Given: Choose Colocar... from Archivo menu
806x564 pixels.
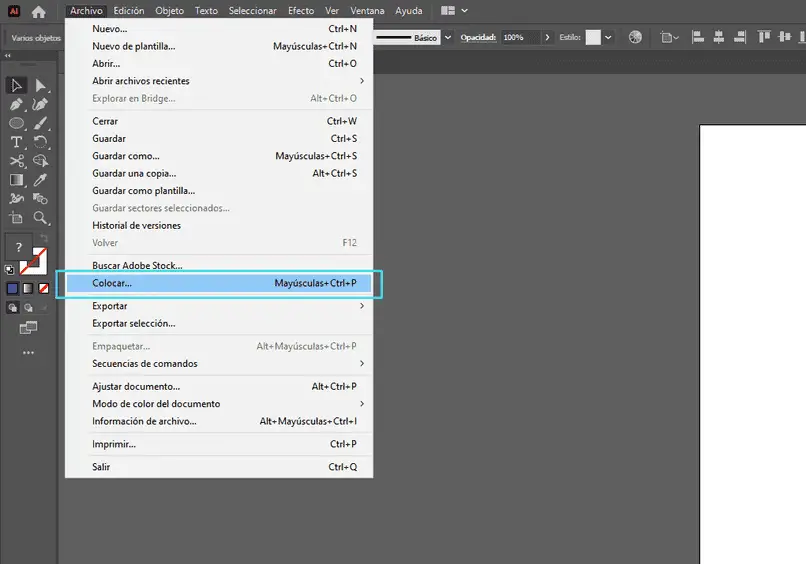Looking at the screenshot, I should [x=219, y=283].
